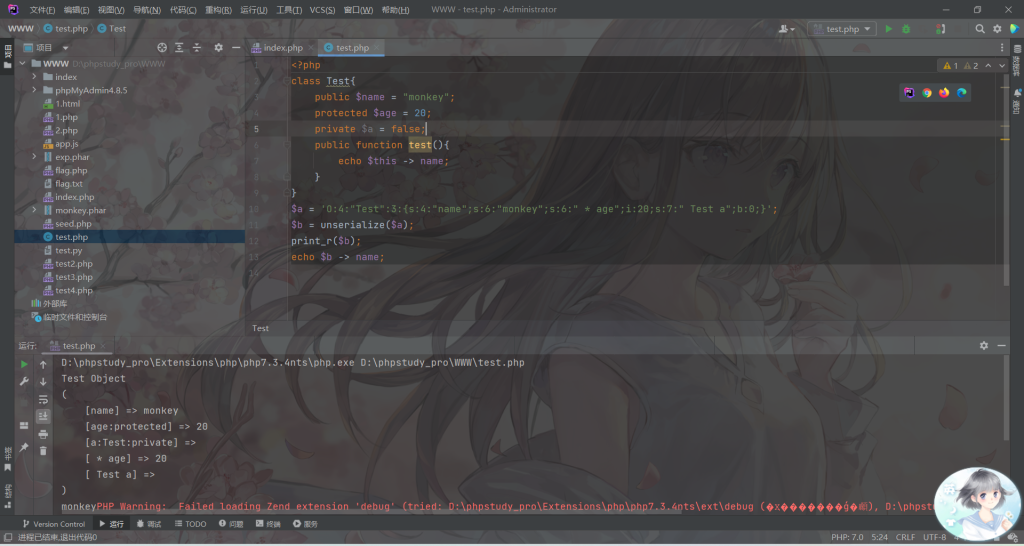Screen dimensions: 1024x546
Task: Open preview in Firefox browser icon
Action: coord(944,93)
